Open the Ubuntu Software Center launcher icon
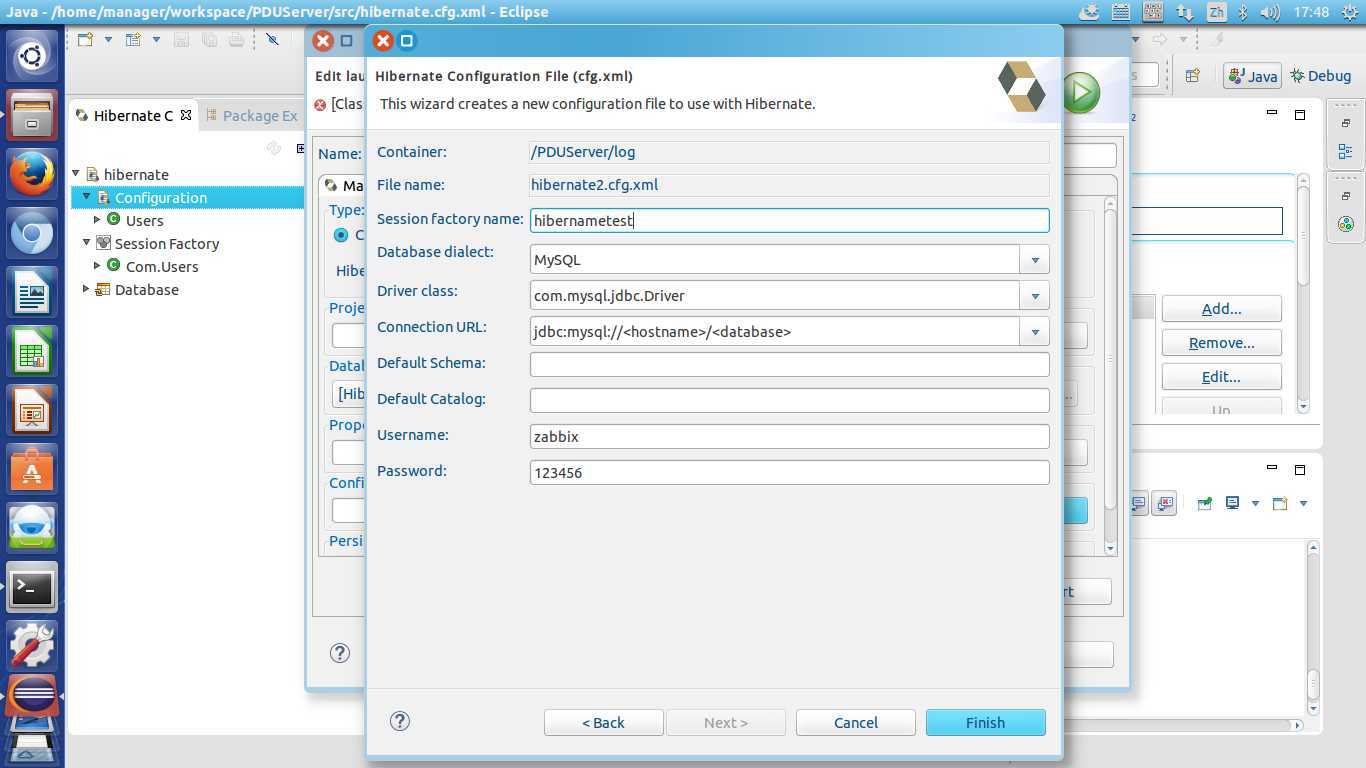Viewport: 1366px width, 768px height. point(32,470)
